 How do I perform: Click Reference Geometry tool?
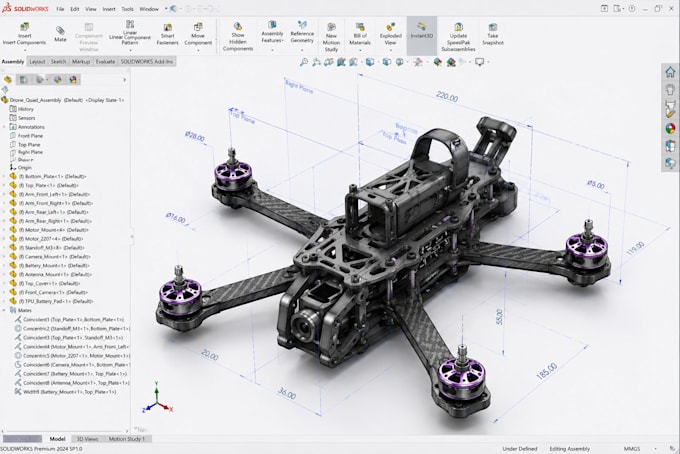[x=302, y=32]
